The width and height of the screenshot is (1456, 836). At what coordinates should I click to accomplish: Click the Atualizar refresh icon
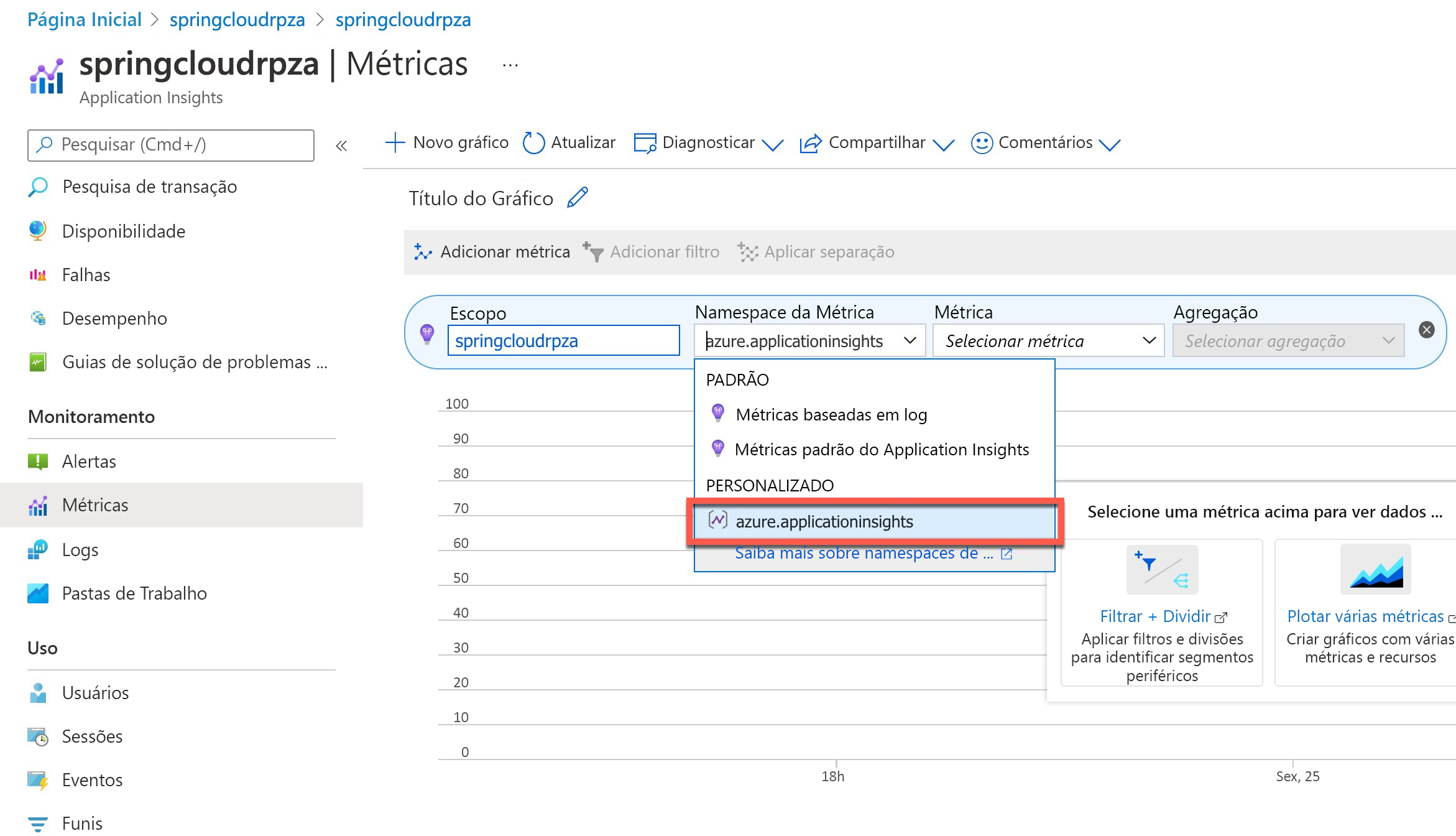click(533, 143)
